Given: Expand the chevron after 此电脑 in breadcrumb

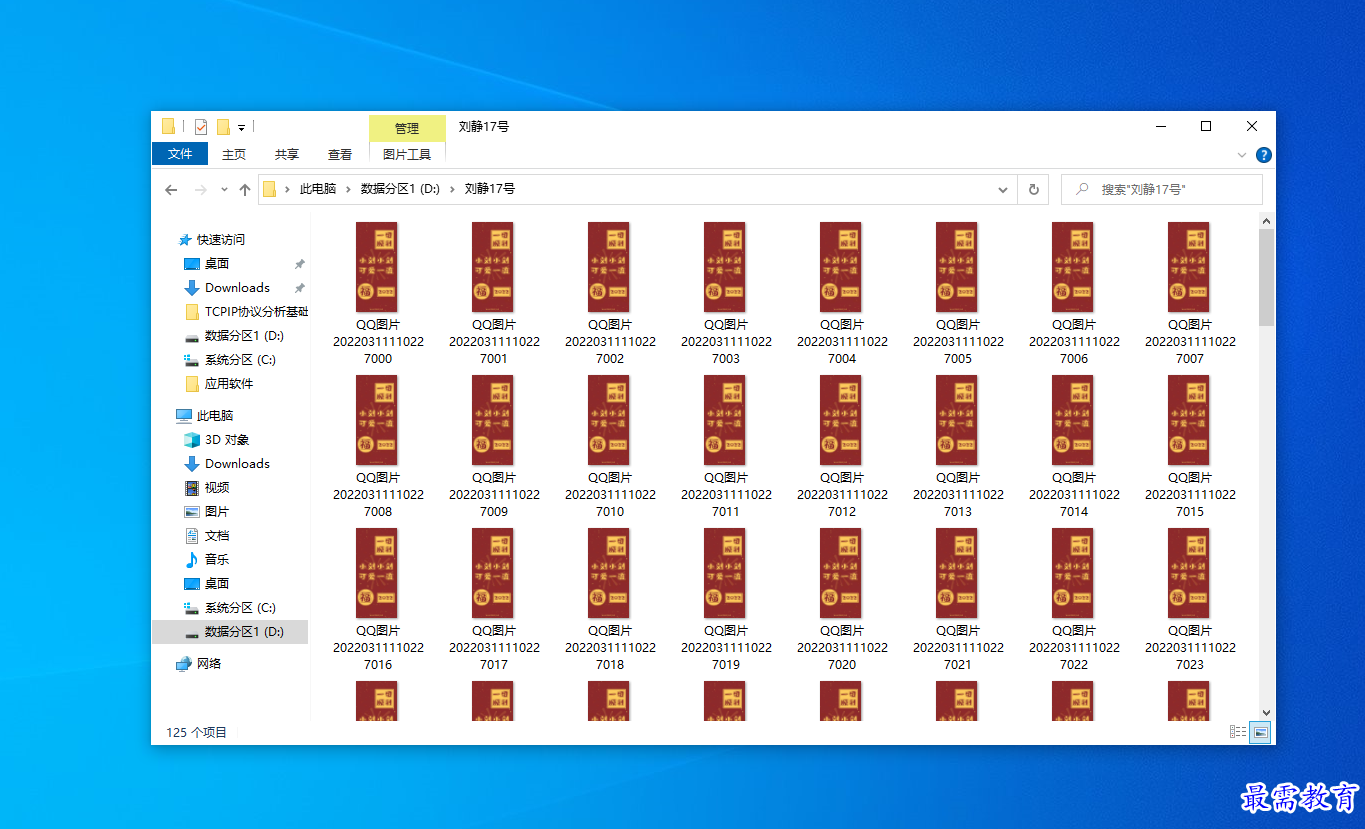Looking at the screenshot, I should point(349,189).
